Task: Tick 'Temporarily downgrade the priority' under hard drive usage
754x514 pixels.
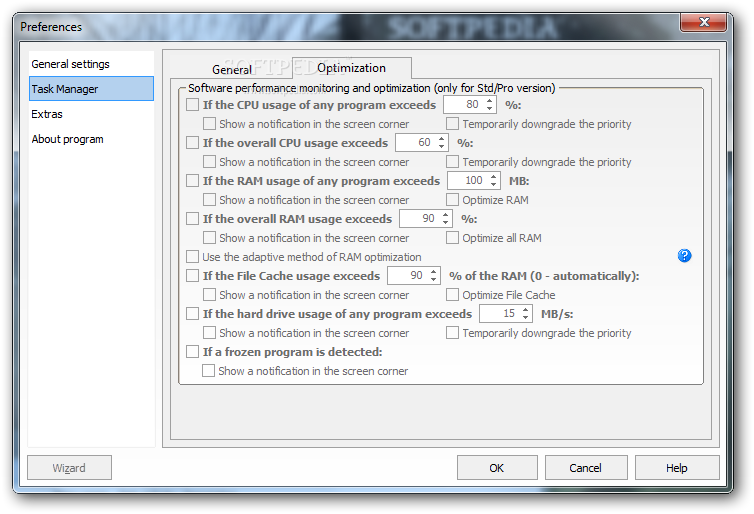Action: click(x=452, y=333)
